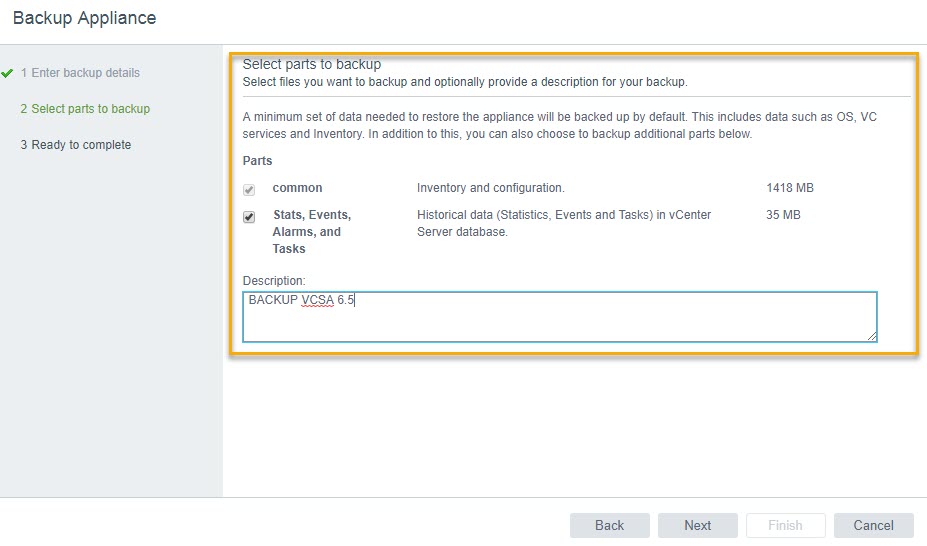927x546 pixels.
Task: Click the underlined word VCSA in the description
Action: coord(318,300)
